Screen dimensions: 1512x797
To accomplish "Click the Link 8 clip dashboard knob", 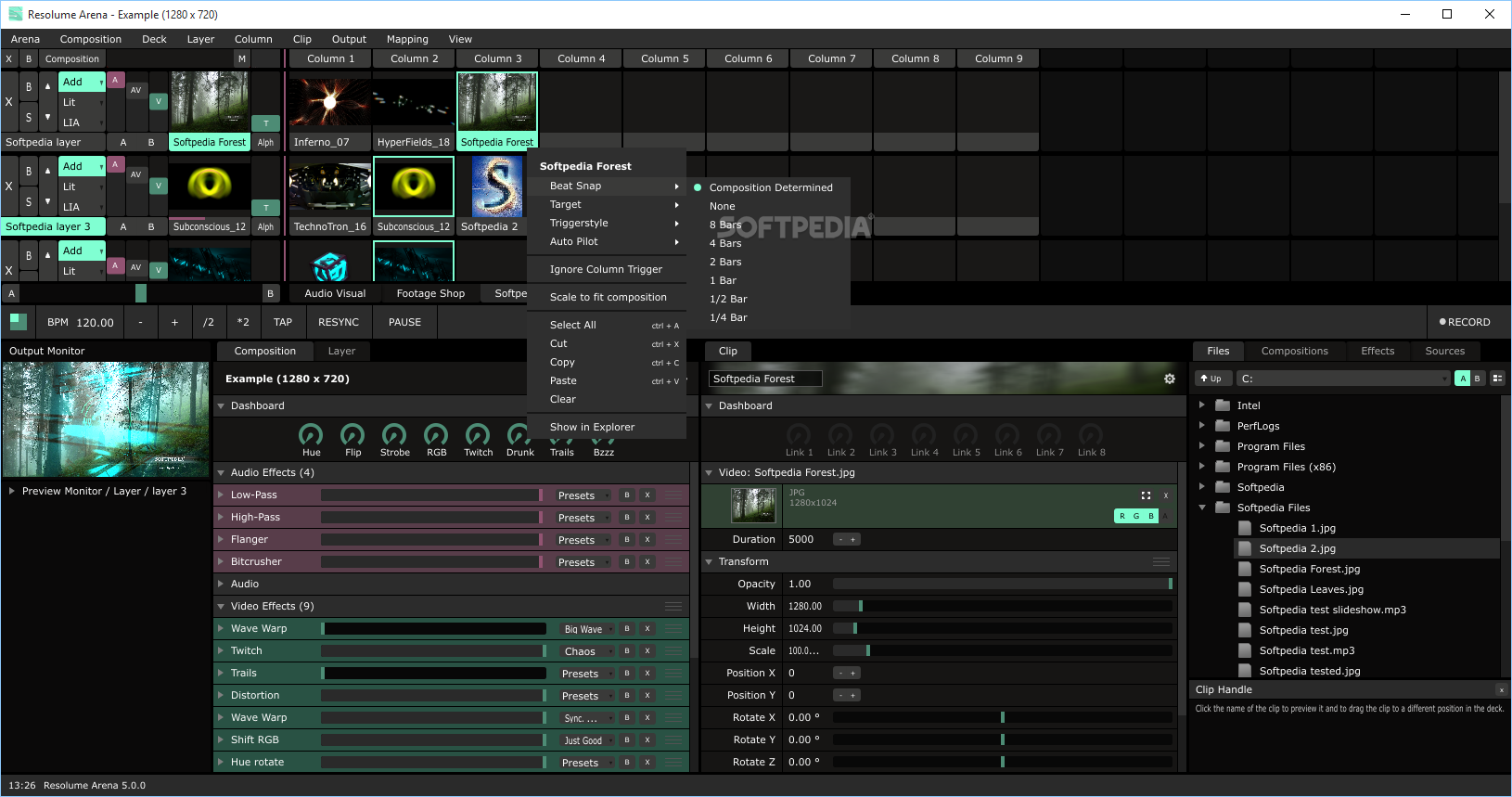I will [x=1091, y=433].
